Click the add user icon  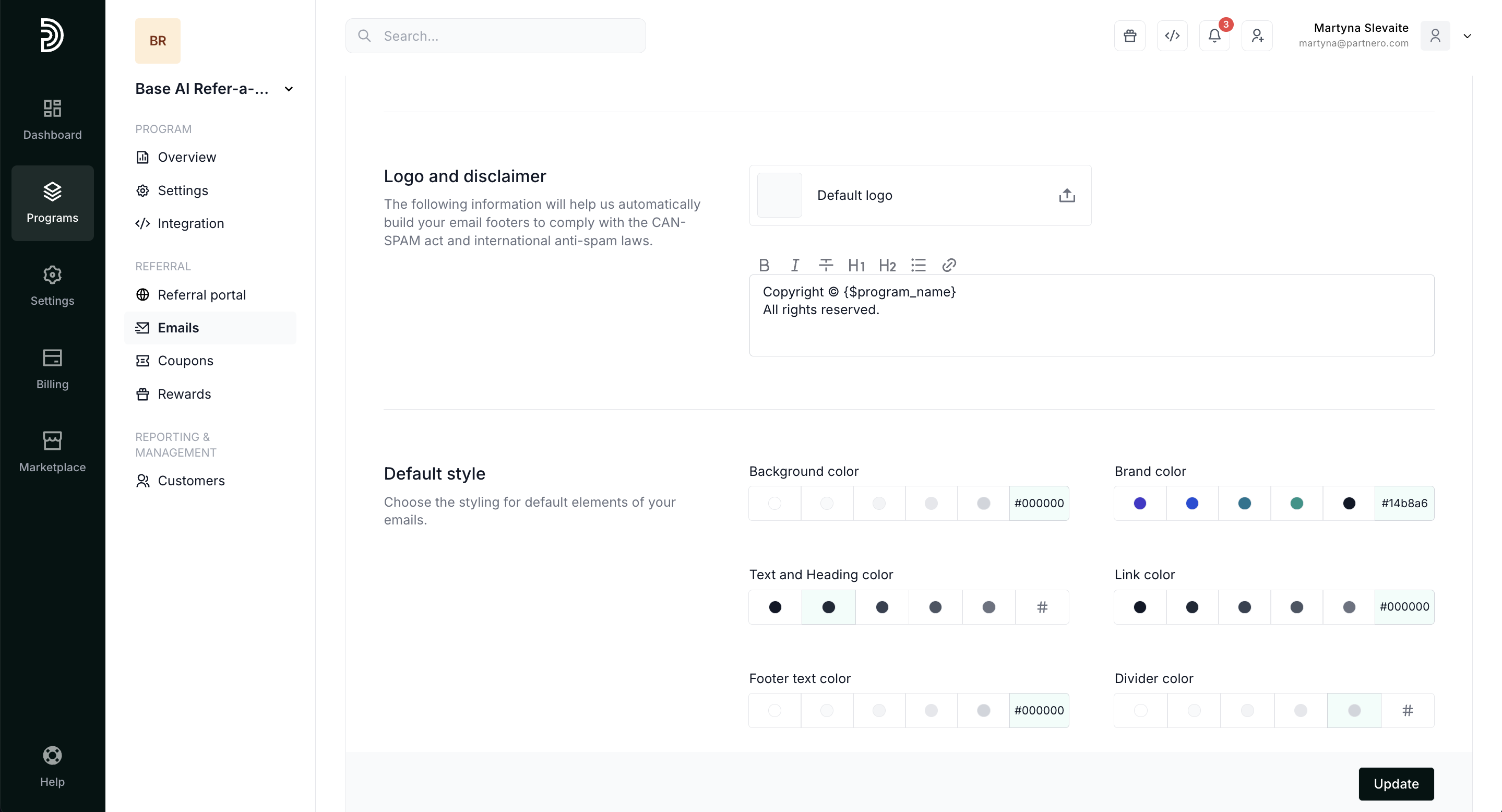point(1257,36)
